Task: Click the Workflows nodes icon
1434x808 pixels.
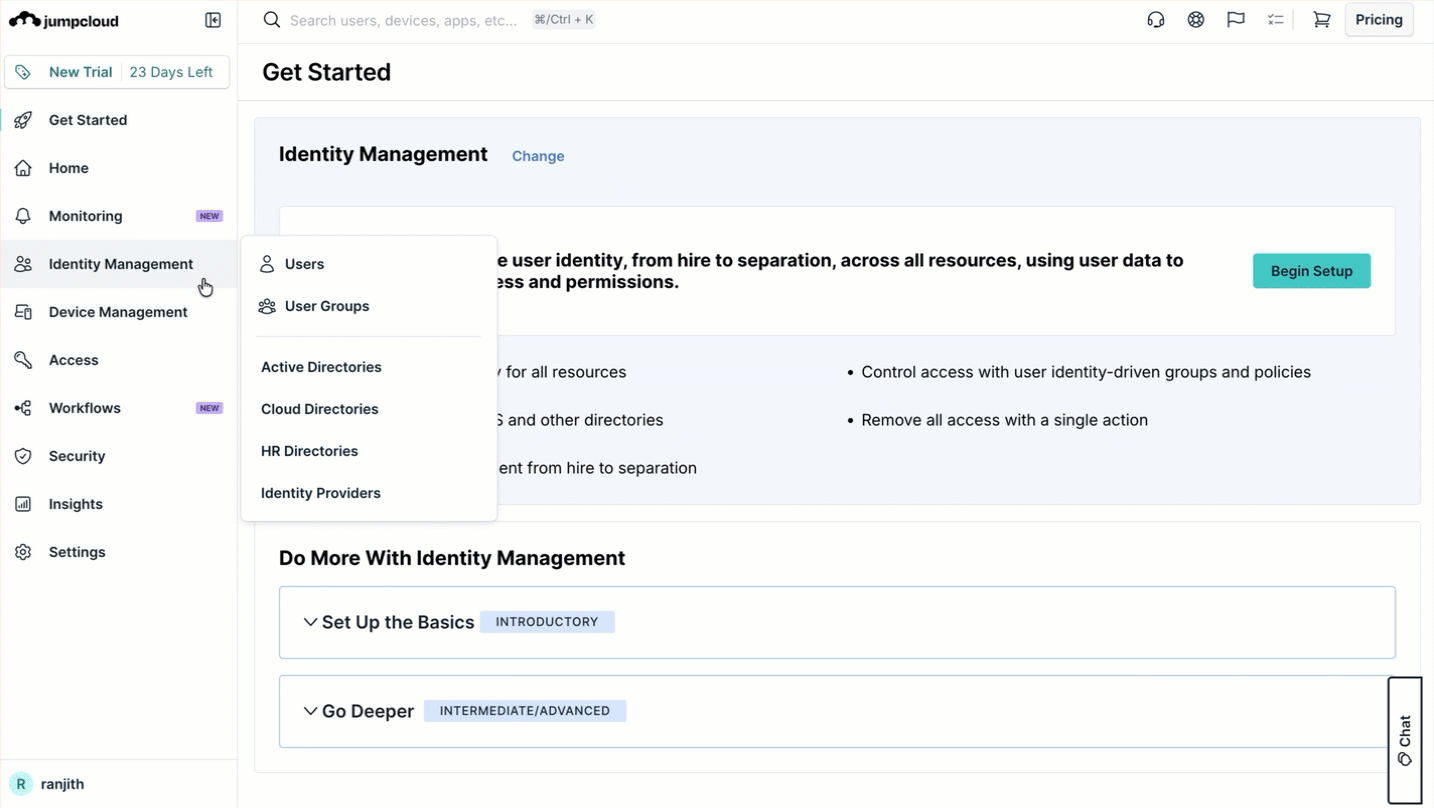Action: click(x=23, y=408)
